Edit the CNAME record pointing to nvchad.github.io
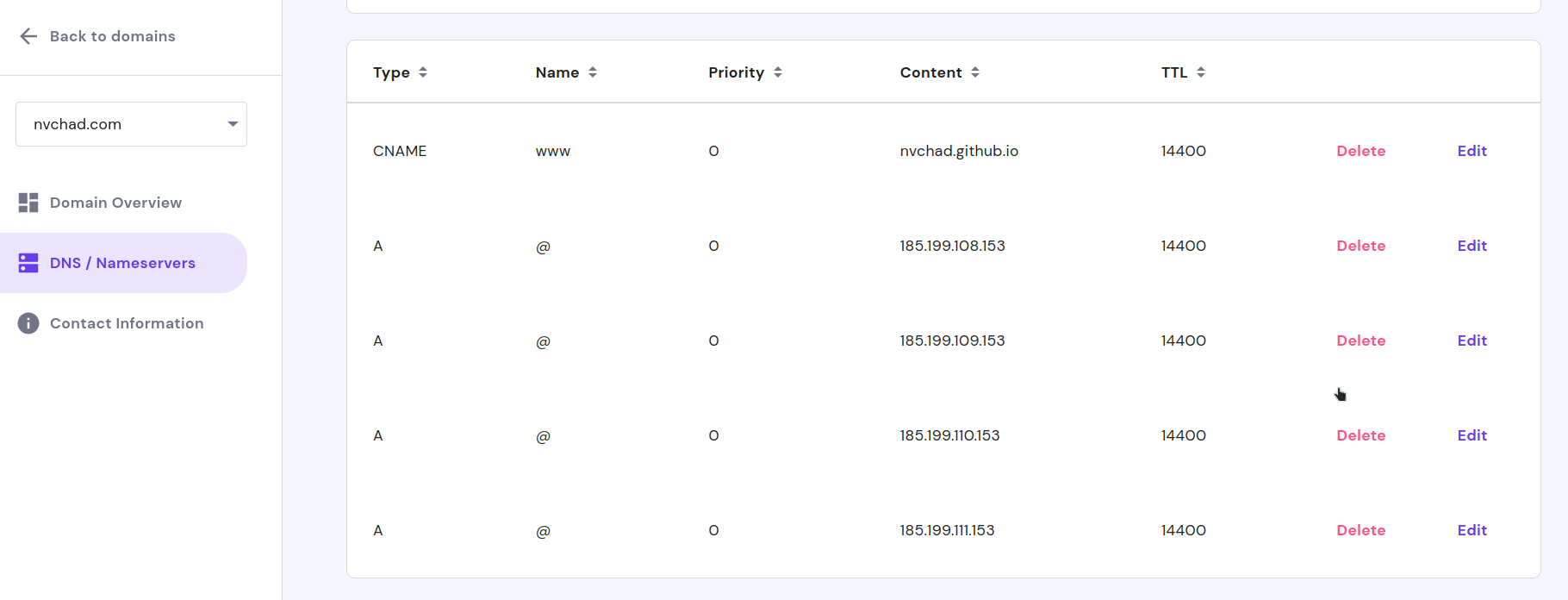Image resolution: width=1568 pixels, height=600 pixels. point(1472,151)
